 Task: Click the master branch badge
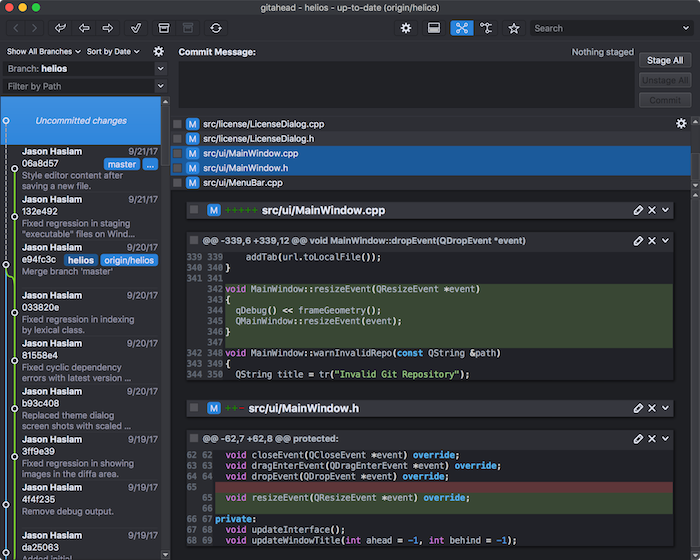coord(122,164)
